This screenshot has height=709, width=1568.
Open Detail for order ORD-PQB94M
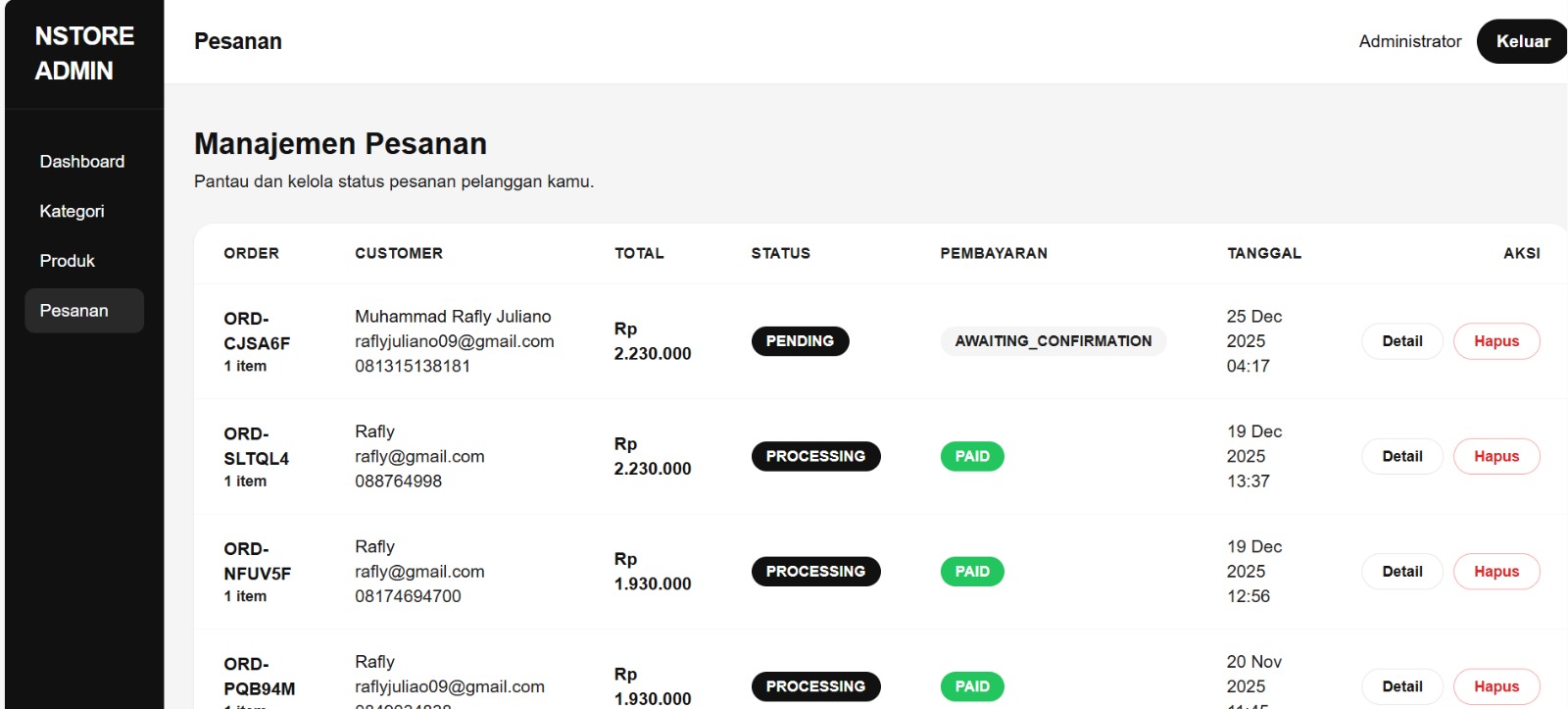(x=1401, y=686)
